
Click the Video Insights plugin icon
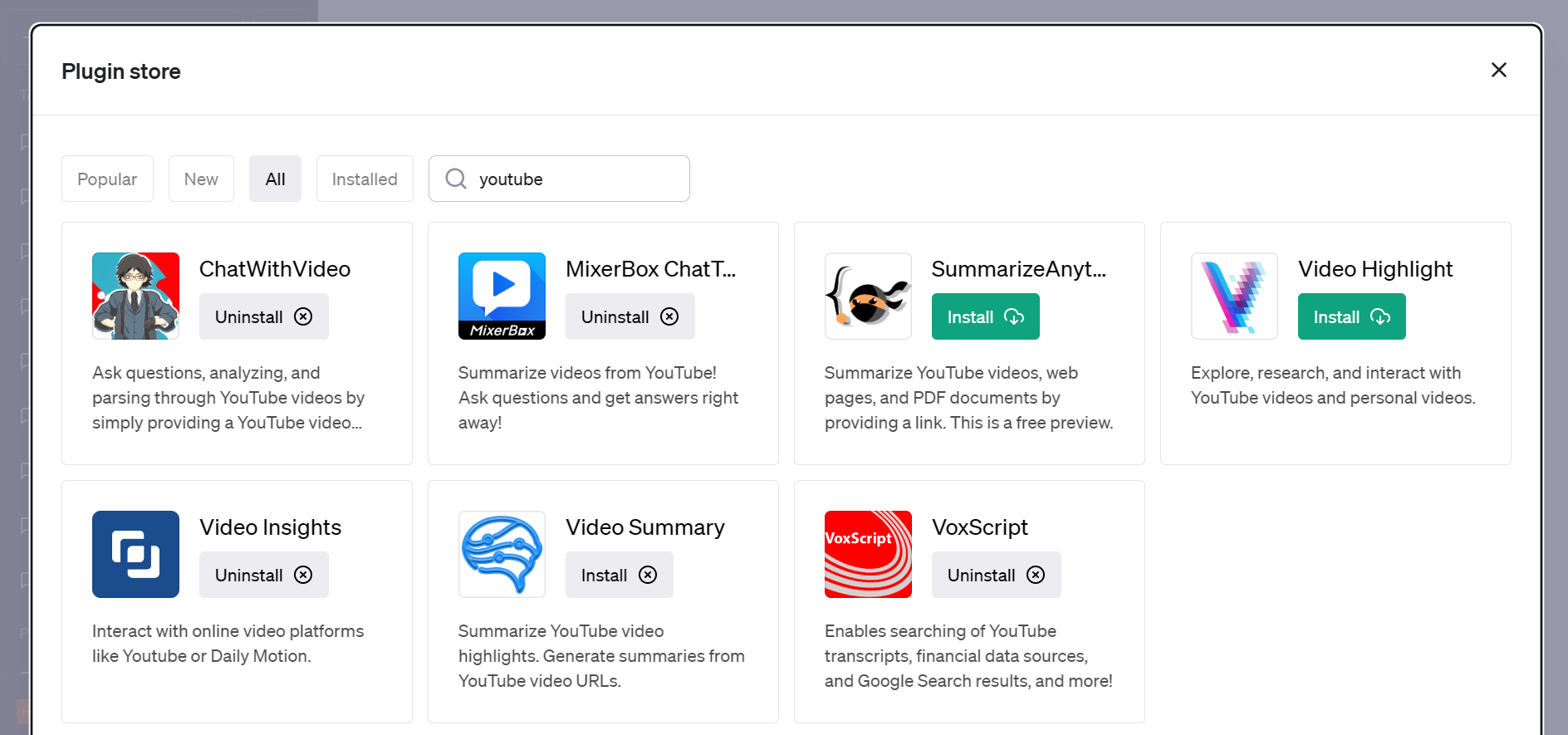click(x=135, y=554)
